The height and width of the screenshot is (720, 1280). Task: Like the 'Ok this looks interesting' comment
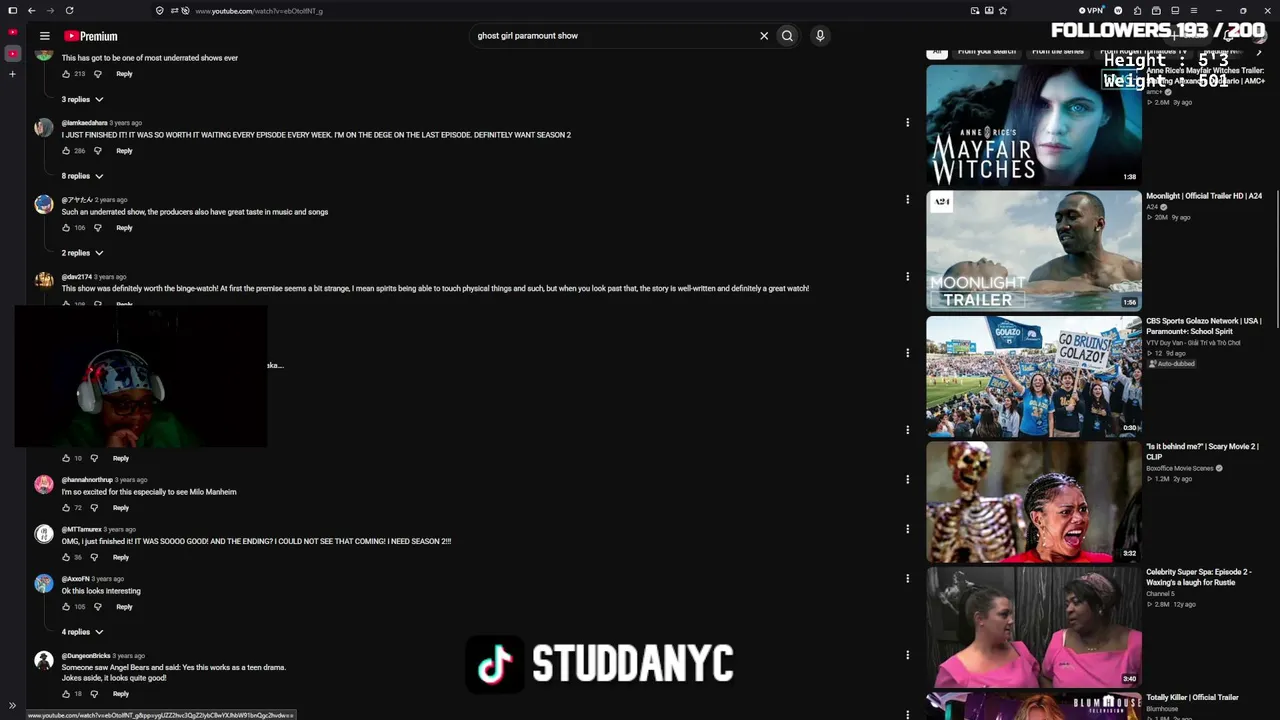(x=66, y=607)
